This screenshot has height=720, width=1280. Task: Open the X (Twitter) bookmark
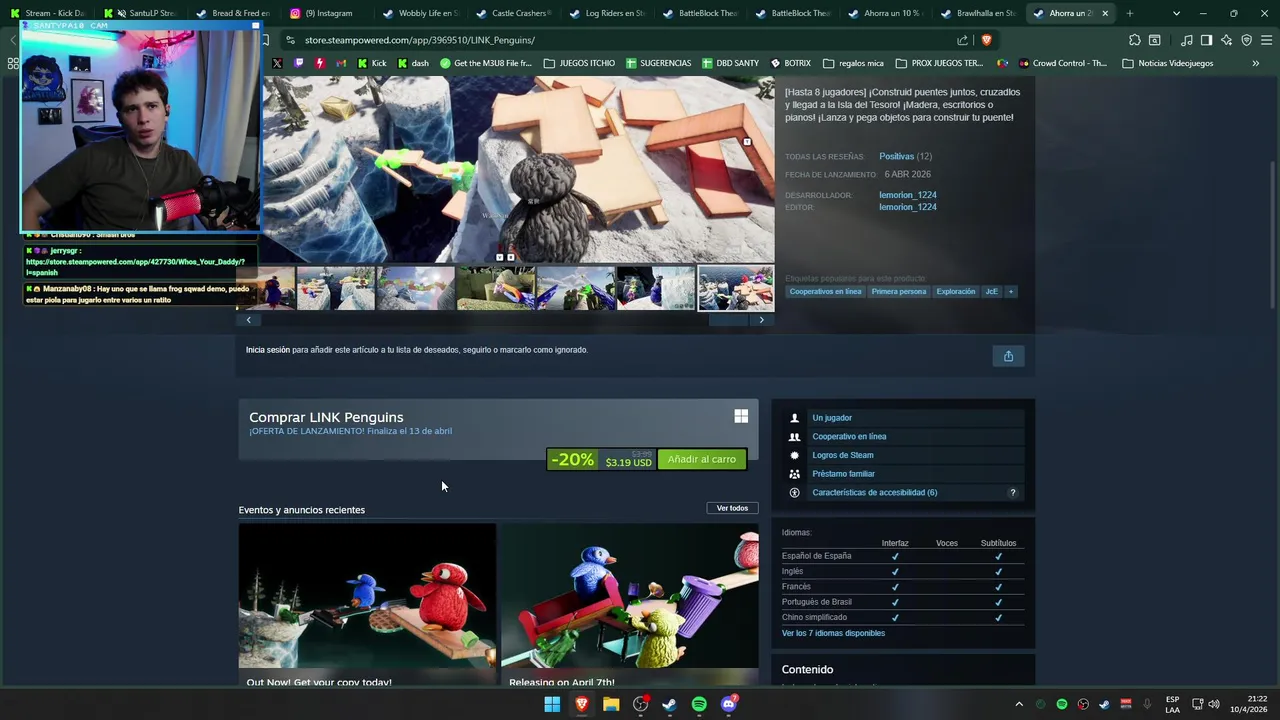[x=277, y=63]
